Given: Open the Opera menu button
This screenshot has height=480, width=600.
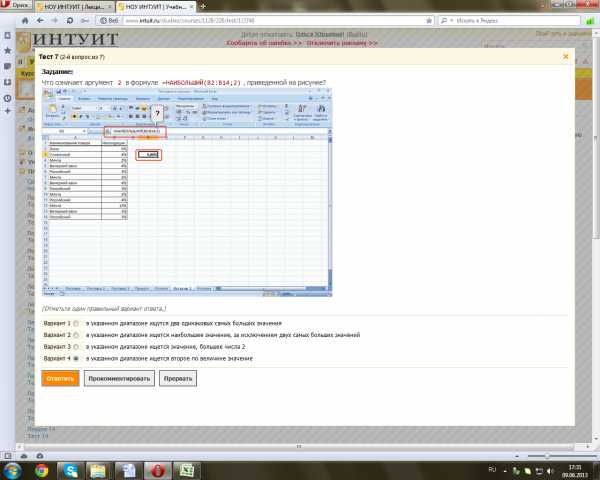Looking at the screenshot, I should pos(15,5).
